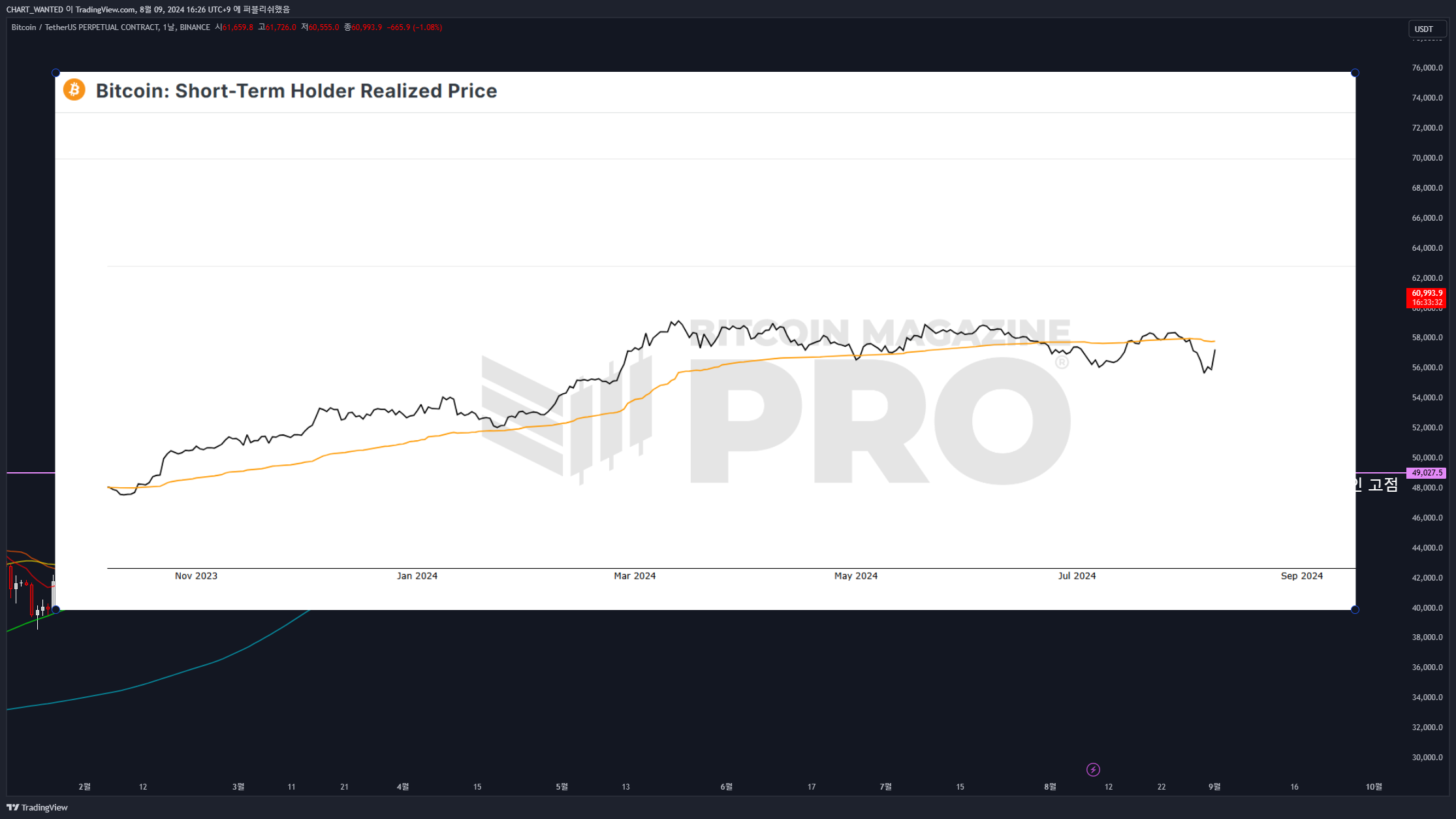Click the 76,000.0 price axis label
This screenshot has width=1456, height=819.
(x=1427, y=68)
